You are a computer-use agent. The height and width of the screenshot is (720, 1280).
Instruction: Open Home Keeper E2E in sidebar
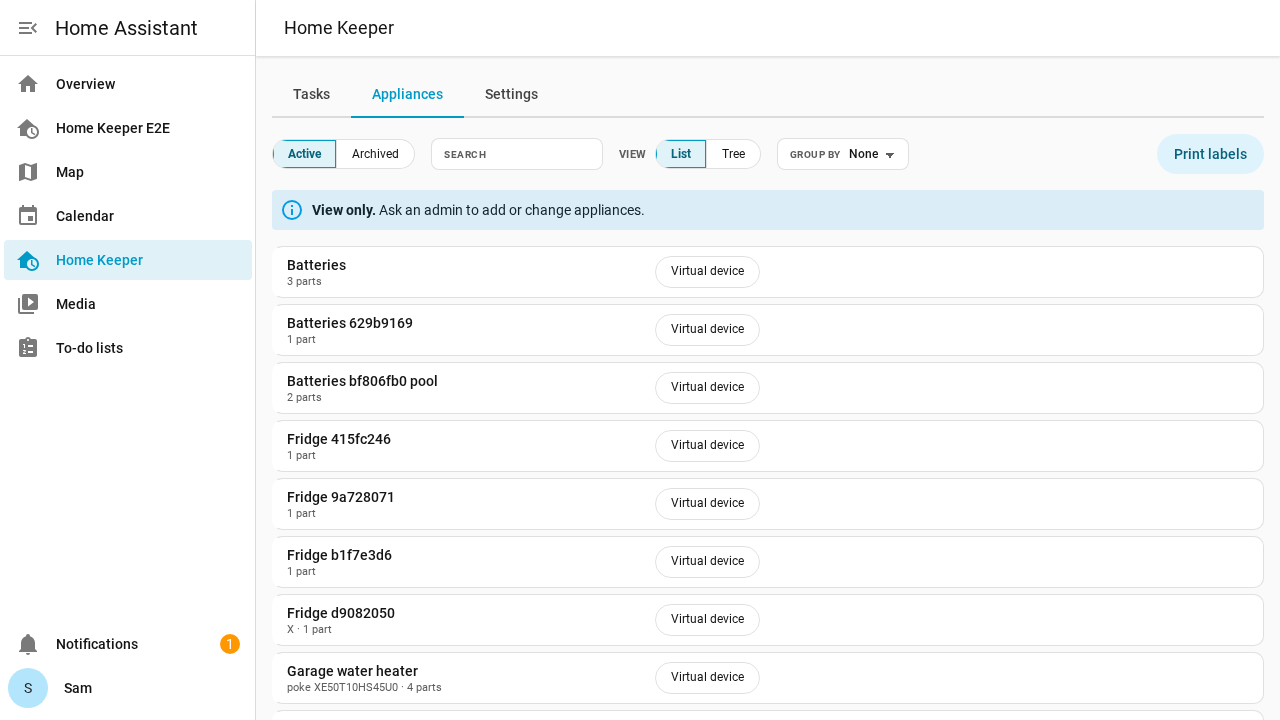[x=128, y=128]
